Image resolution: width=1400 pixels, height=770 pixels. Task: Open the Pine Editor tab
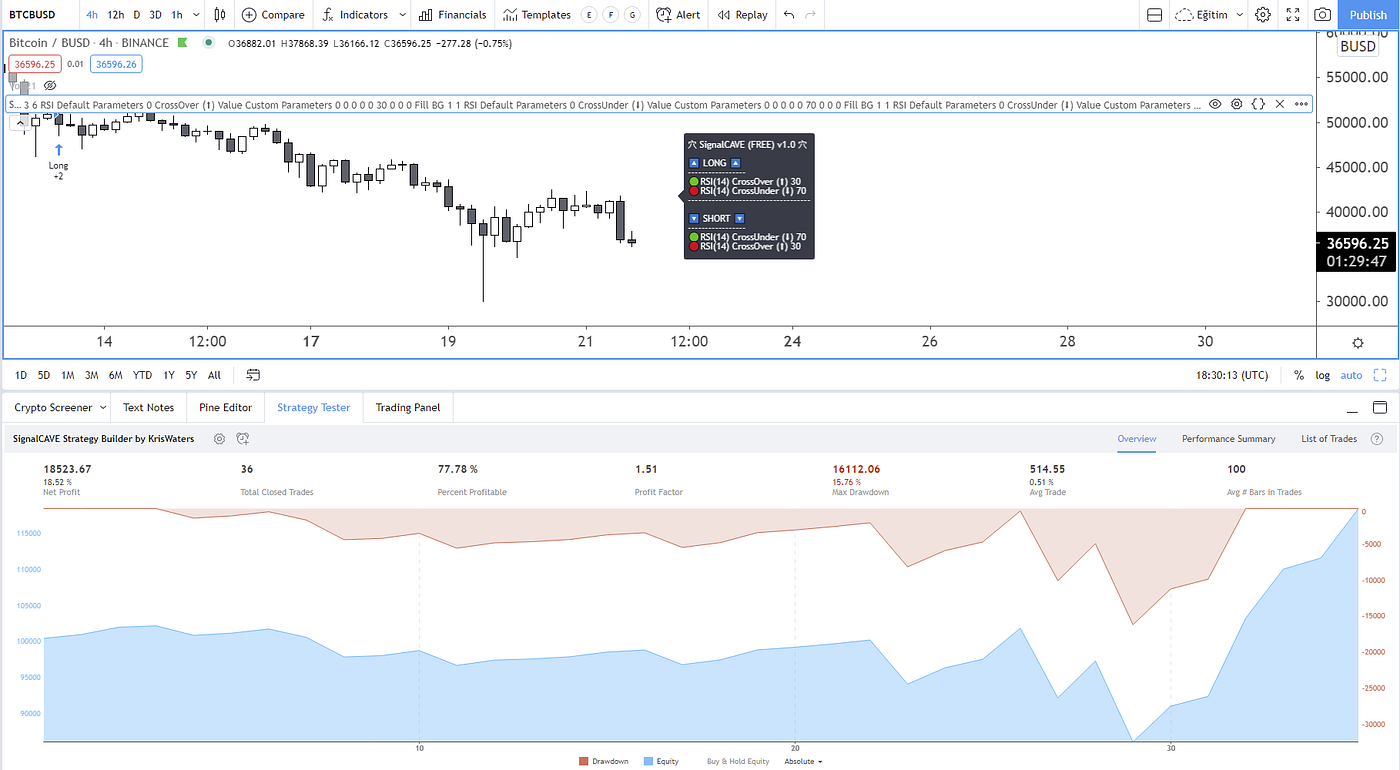pos(225,407)
